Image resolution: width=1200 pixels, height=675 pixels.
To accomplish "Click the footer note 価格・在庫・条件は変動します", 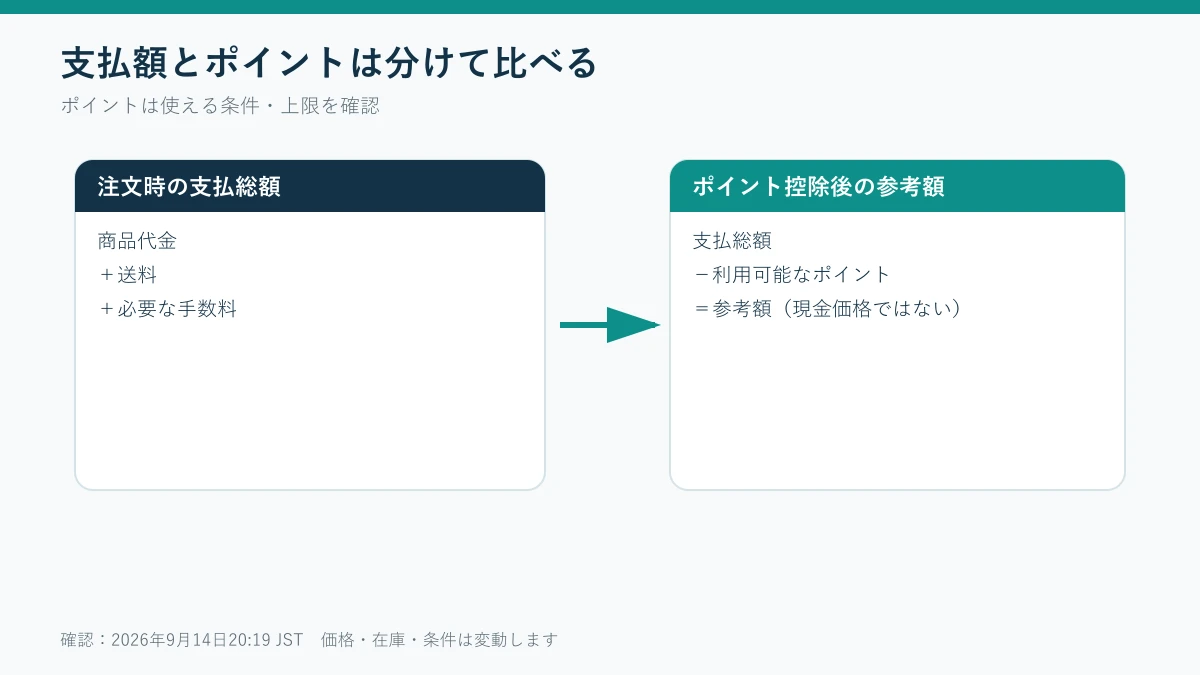I will [x=439, y=640].
